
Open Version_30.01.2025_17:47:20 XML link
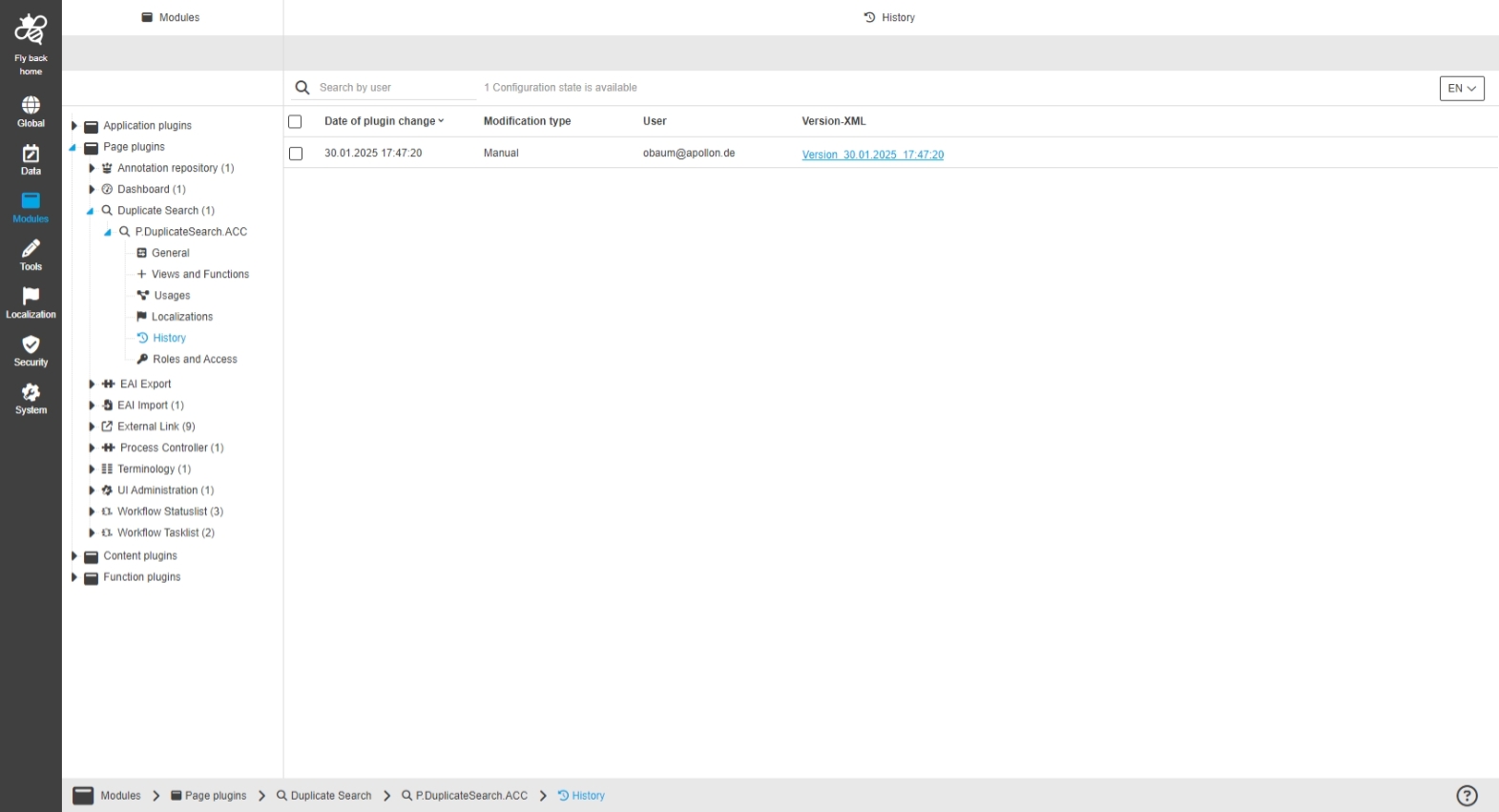coord(872,155)
